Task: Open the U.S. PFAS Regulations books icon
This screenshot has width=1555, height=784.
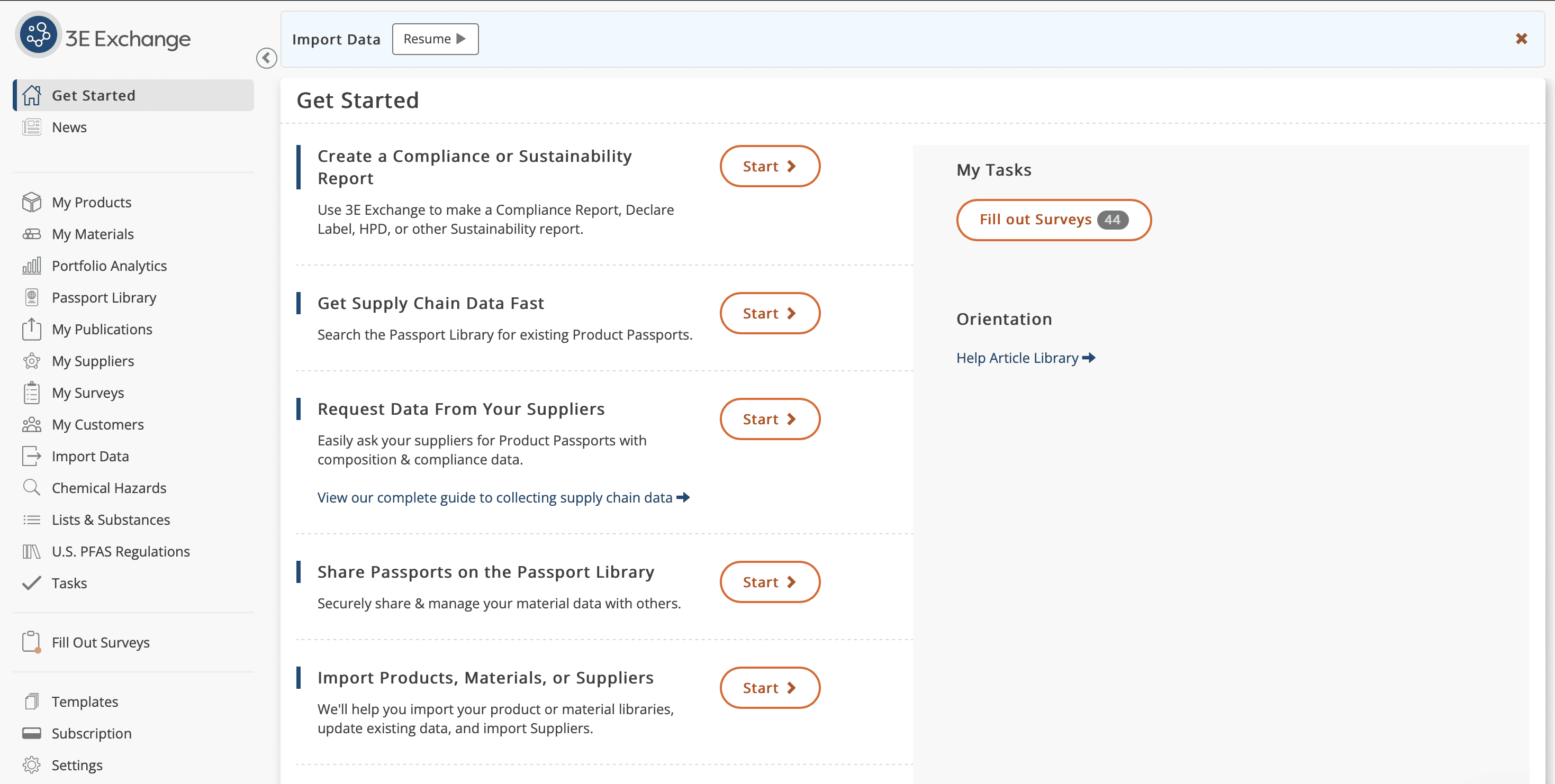Action: pyautogui.click(x=31, y=551)
